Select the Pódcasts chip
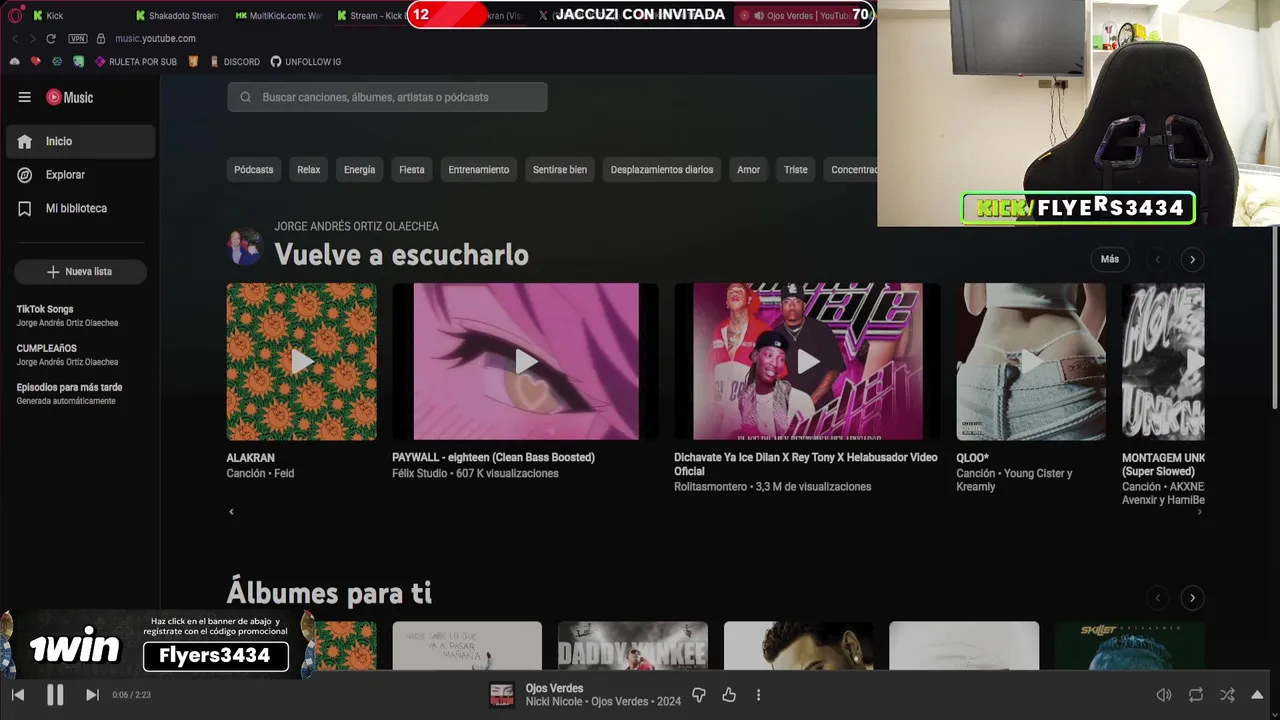The width and height of the screenshot is (1280, 720). click(x=254, y=170)
